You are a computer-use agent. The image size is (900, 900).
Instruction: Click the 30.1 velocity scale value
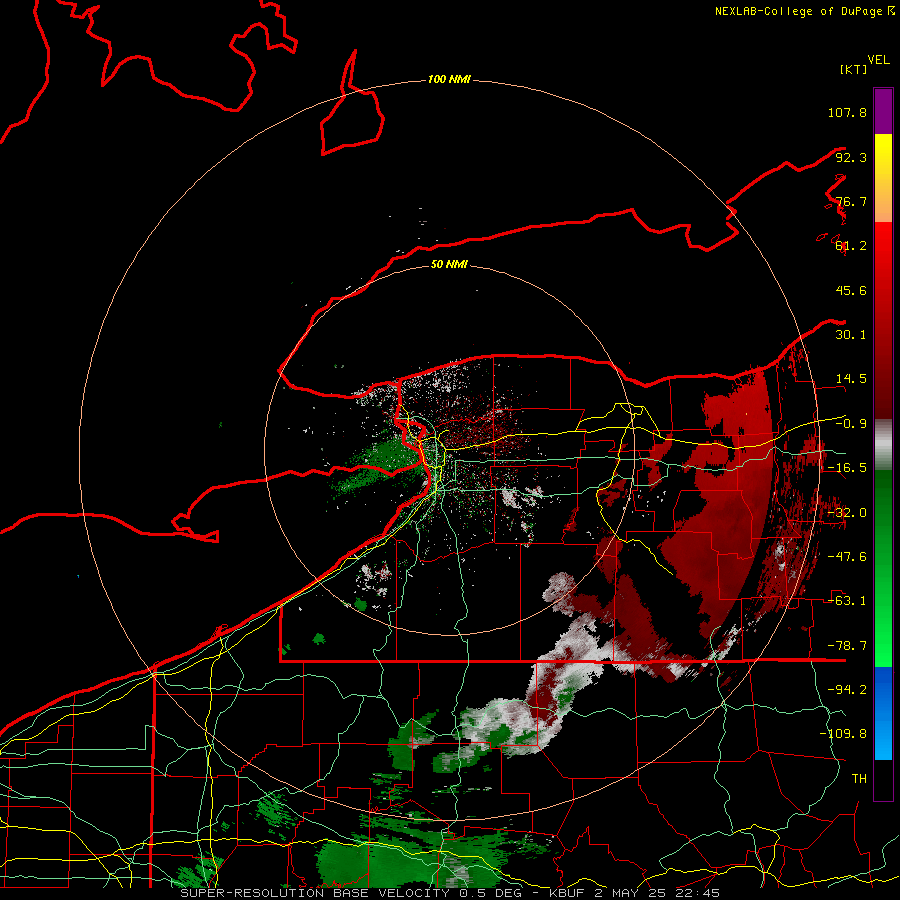click(851, 335)
